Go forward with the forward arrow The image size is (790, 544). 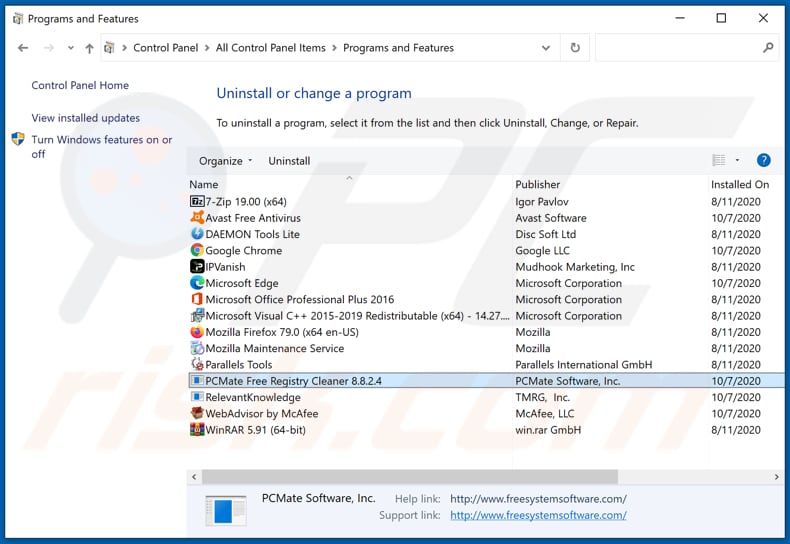point(49,48)
